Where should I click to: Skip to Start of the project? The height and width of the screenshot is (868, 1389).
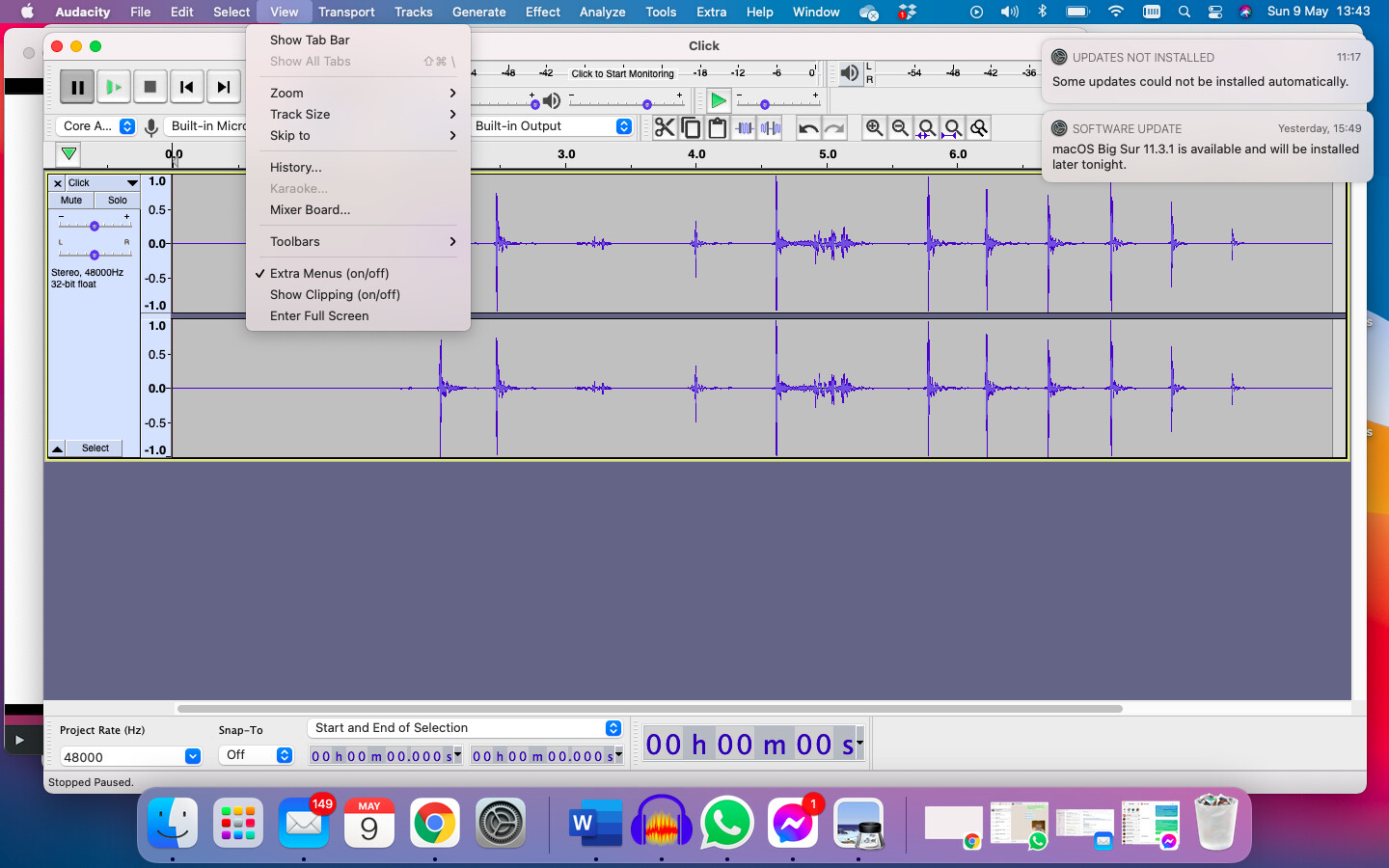[x=187, y=87]
